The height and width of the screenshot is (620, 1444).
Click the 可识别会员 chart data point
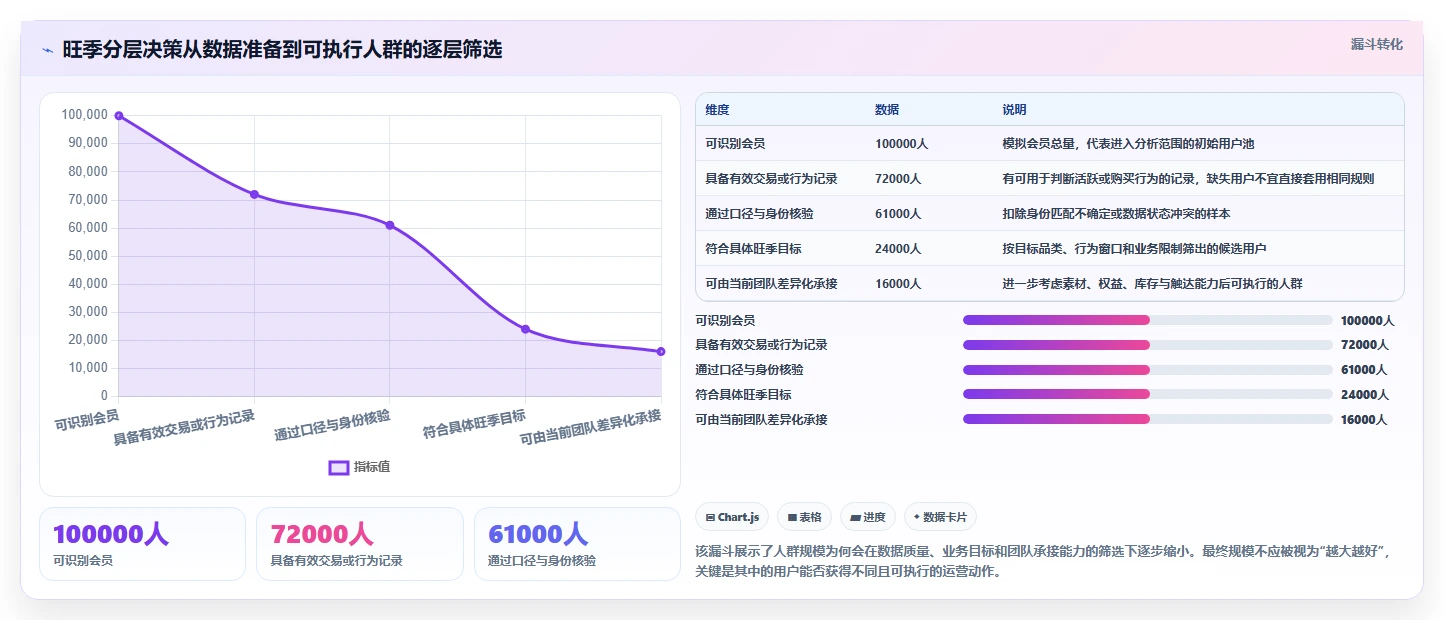[x=119, y=116]
